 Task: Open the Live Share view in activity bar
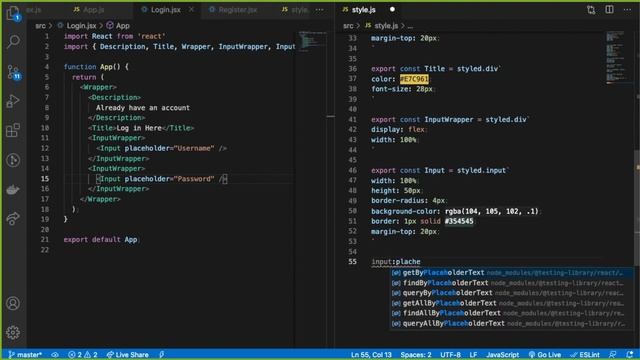(x=13, y=219)
